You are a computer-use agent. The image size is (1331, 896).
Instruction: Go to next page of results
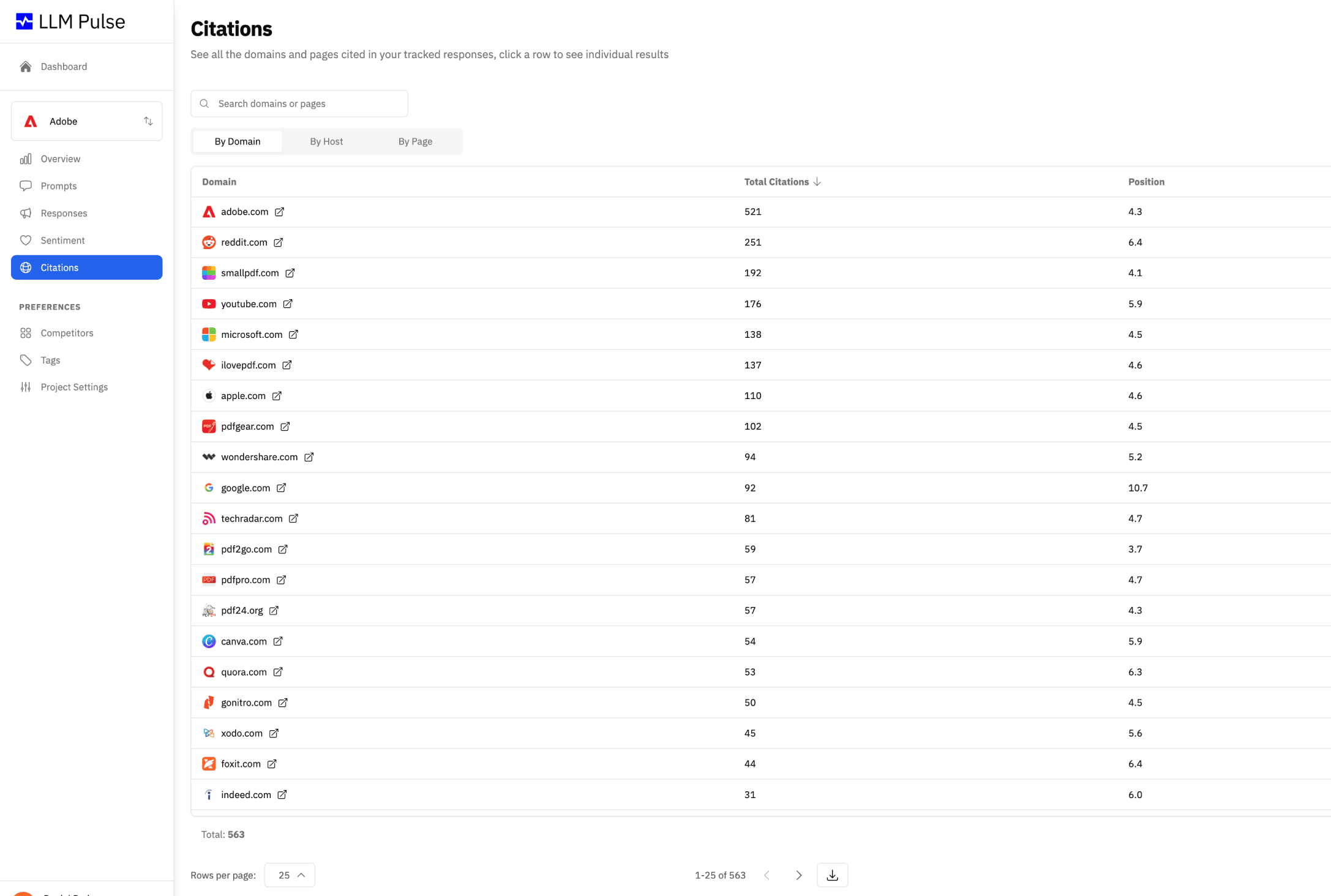[x=798, y=875]
